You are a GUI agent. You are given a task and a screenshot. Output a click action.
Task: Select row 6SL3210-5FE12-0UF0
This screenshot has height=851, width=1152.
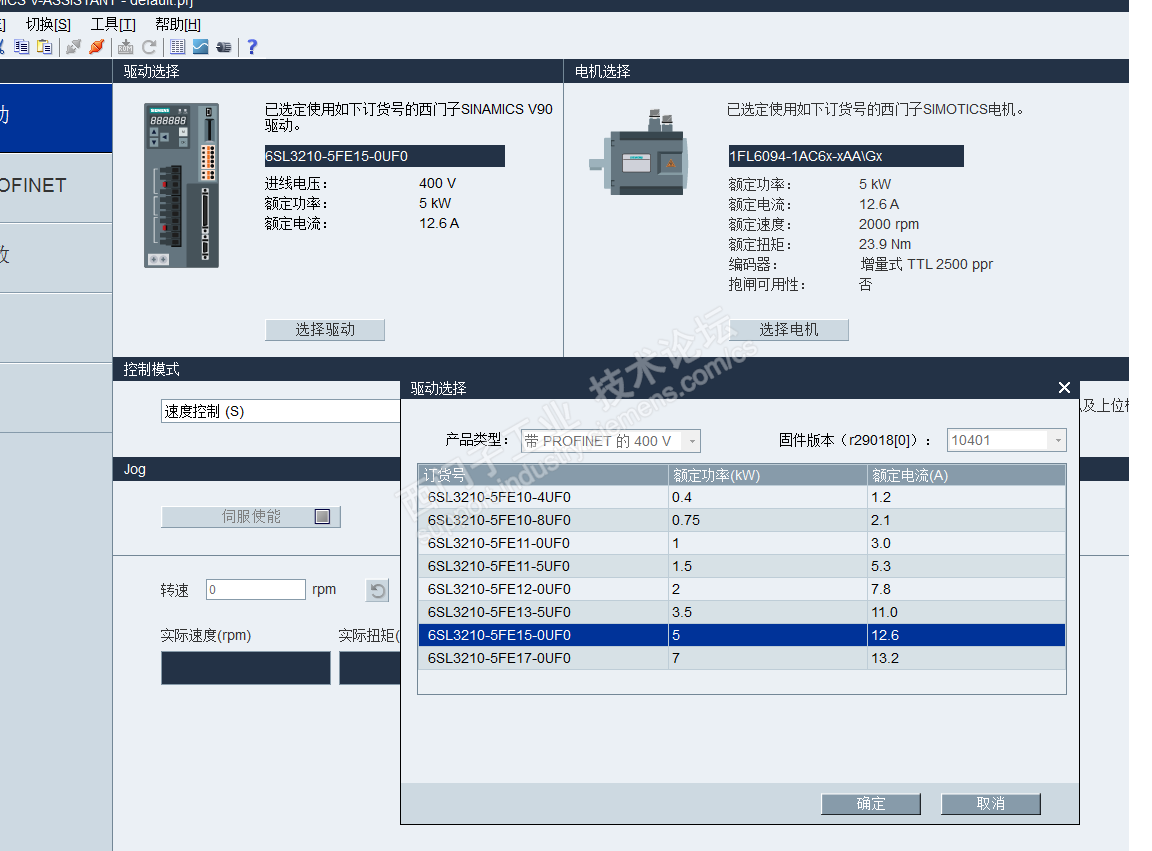tap(742, 589)
